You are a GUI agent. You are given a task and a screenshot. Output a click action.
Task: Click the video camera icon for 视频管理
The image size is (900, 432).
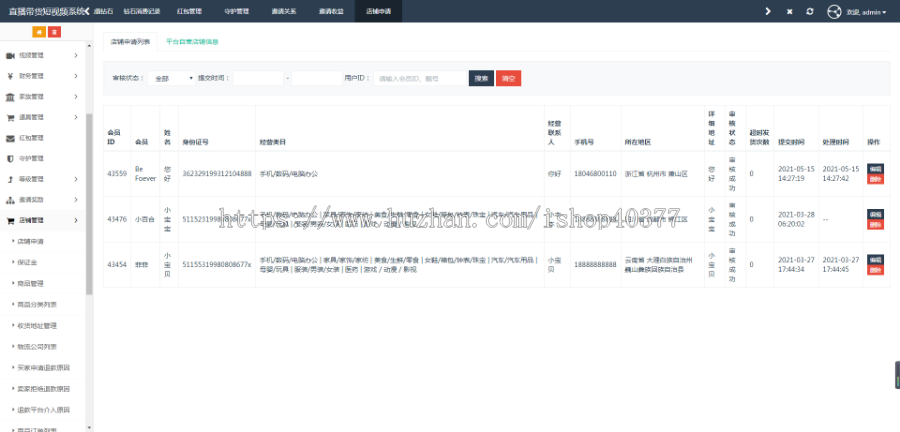(10, 56)
